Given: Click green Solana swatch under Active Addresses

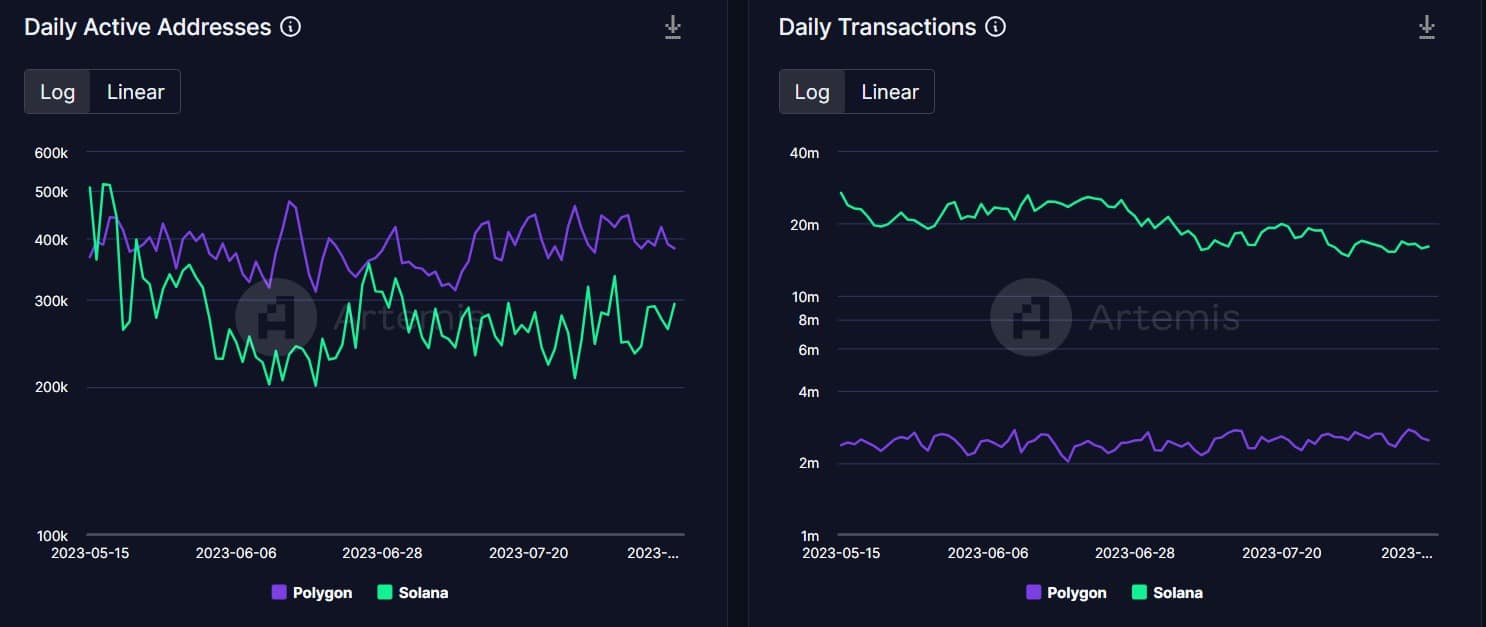Looking at the screenshot, I should pyautogui.click(x=384, y=592).
